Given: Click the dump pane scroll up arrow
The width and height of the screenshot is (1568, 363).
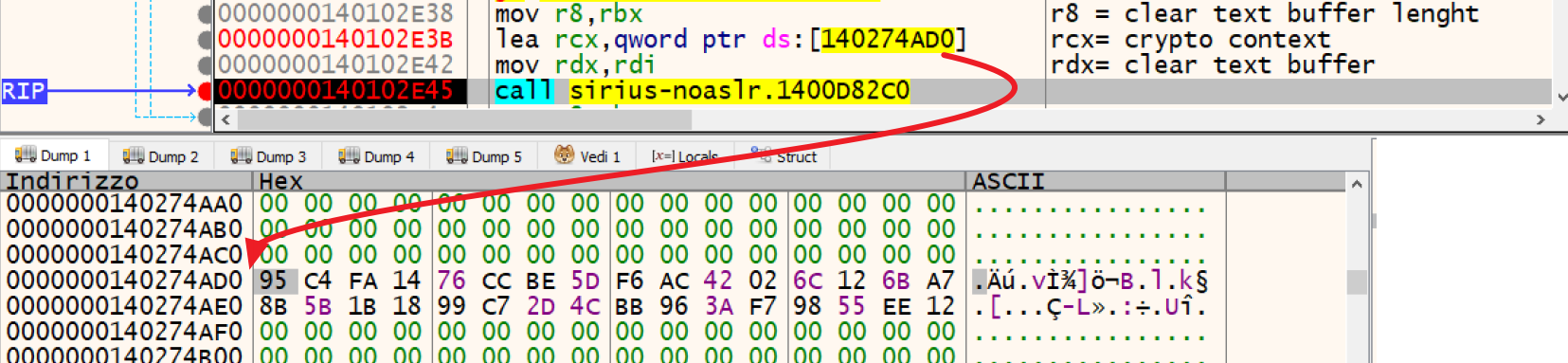Looking at the screenshot, I should click(x=1357, y=184).
